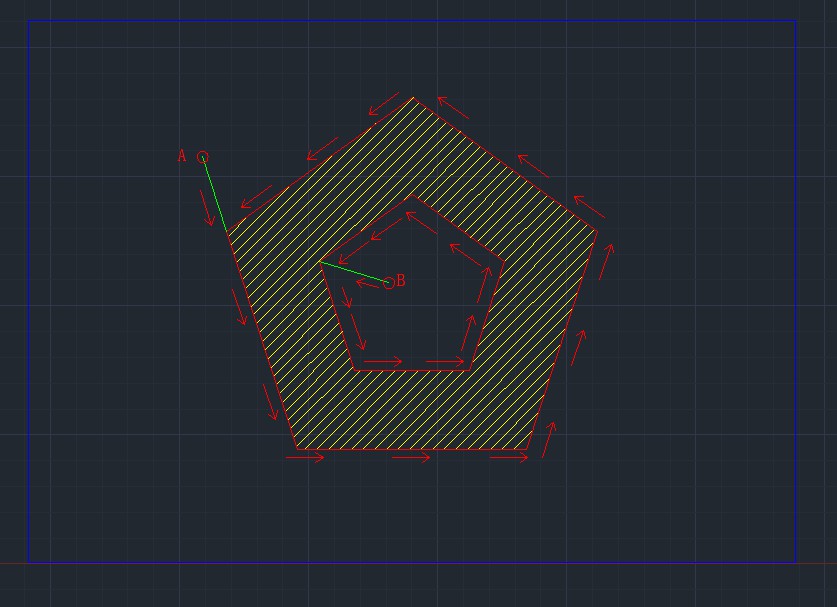Select the red text label A

pyautogui.click(x=182, y=156)
